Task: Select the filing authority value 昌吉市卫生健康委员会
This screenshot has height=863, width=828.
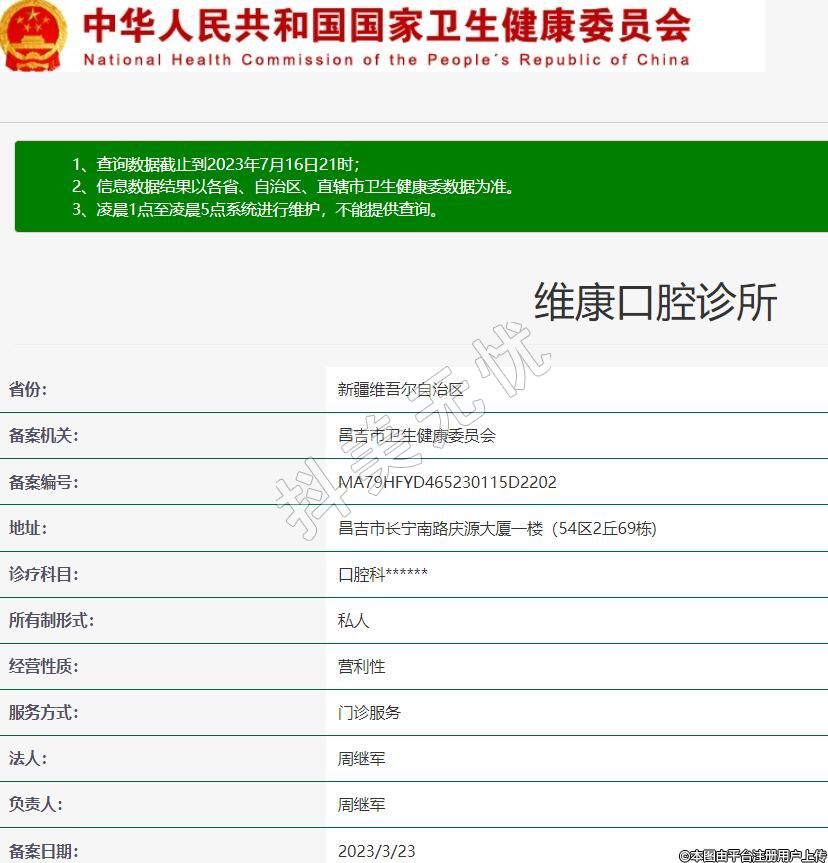Action: (x=416, y=436)
